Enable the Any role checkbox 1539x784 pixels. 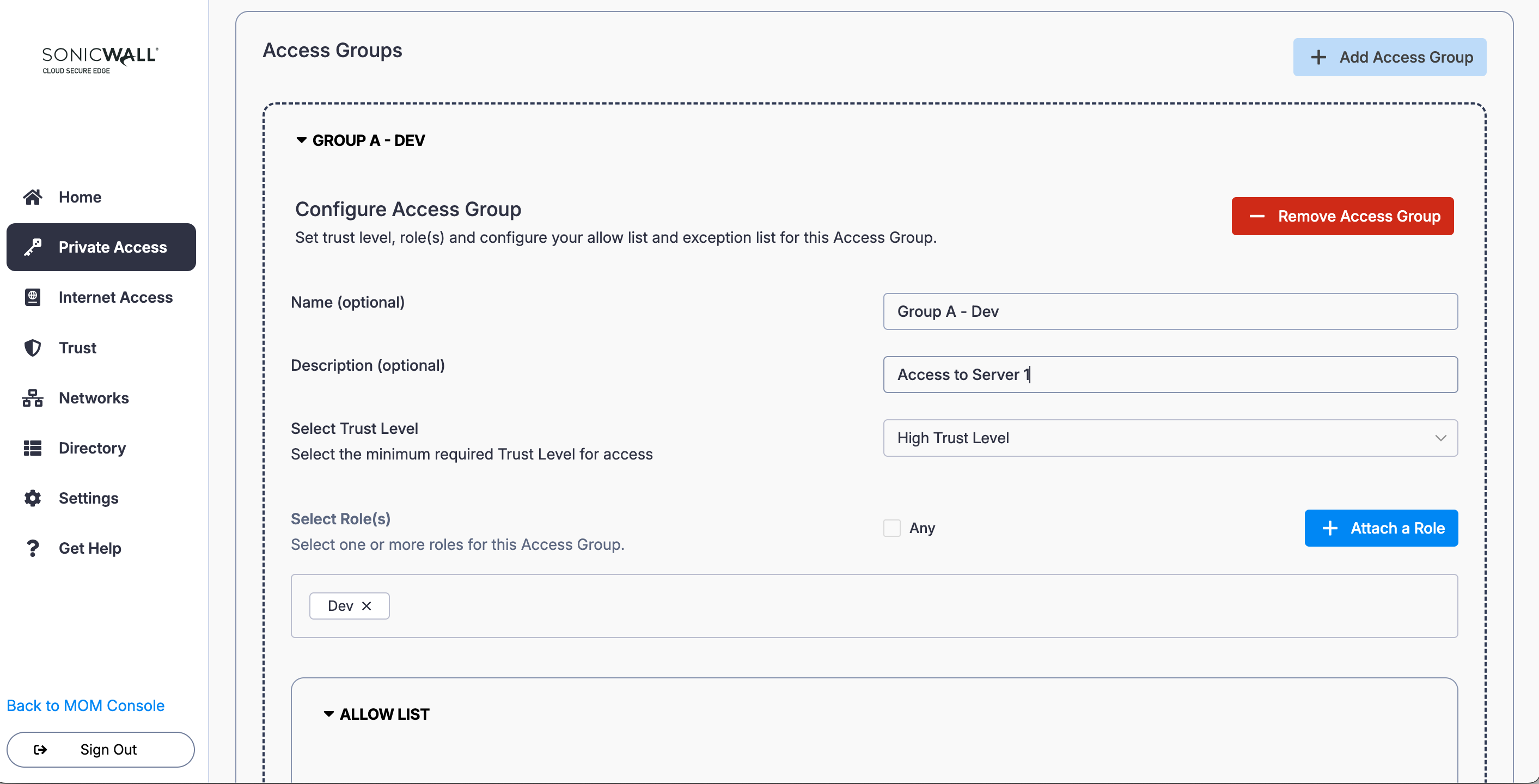[x=891, y=528]
